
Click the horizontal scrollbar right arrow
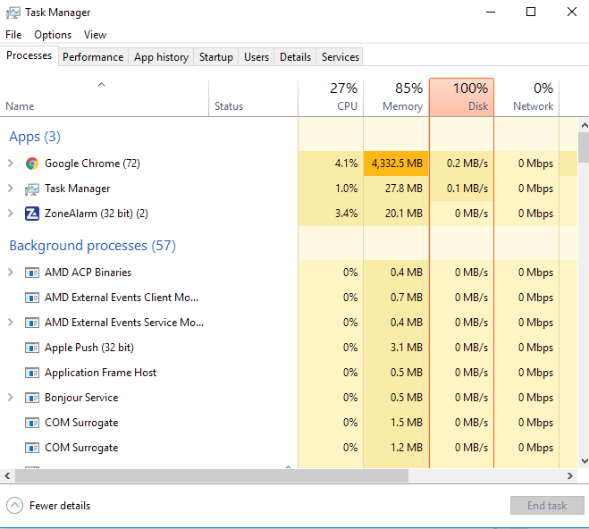570,476
